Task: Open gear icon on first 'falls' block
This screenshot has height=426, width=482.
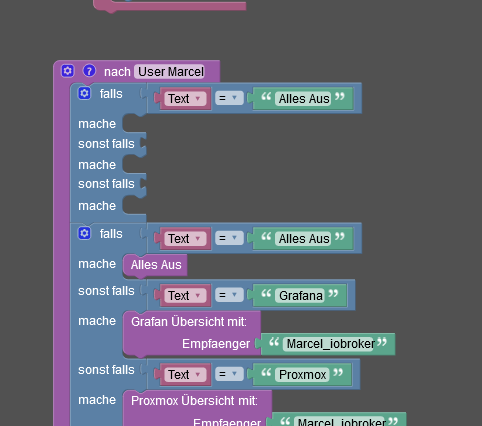Action: (84, 93)
